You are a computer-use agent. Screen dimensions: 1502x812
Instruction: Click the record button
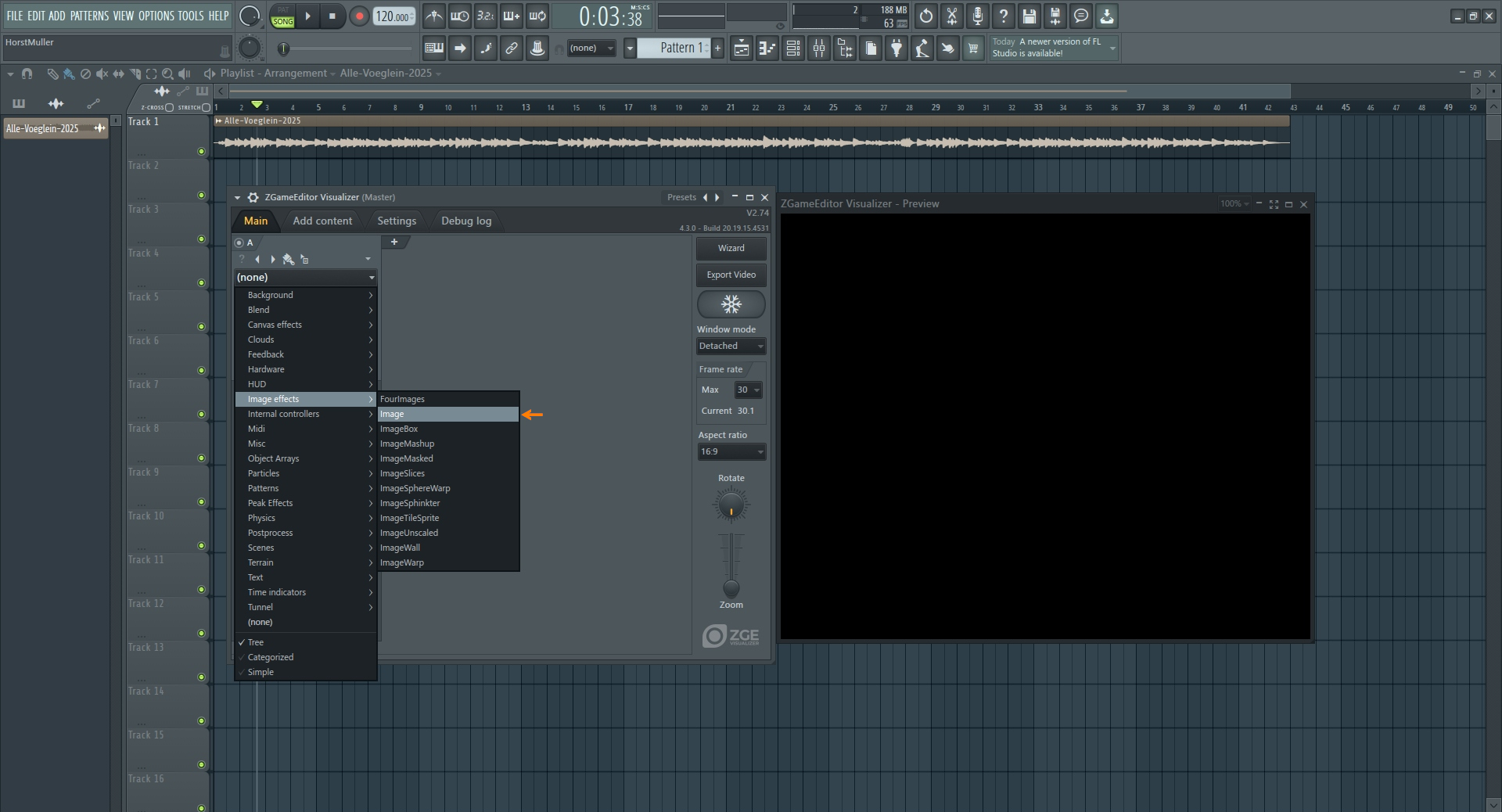point(359,16)
